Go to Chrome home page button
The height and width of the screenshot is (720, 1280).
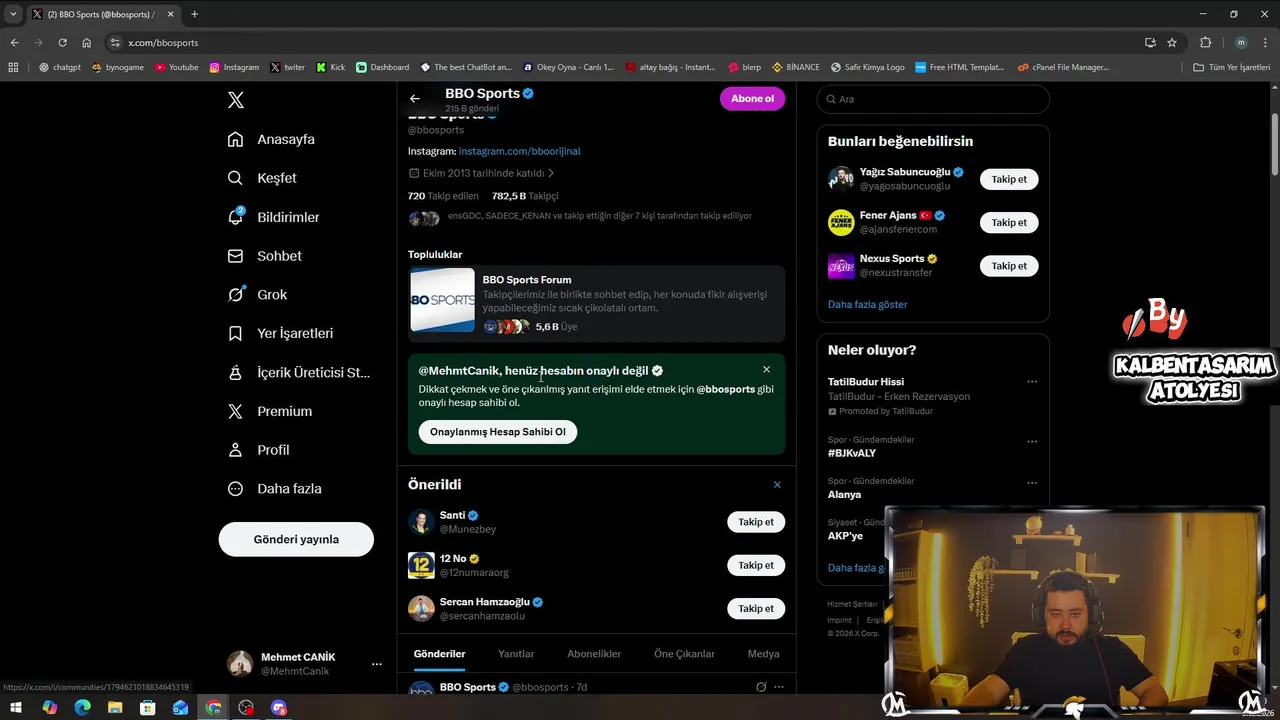click(x=87, y=43)
